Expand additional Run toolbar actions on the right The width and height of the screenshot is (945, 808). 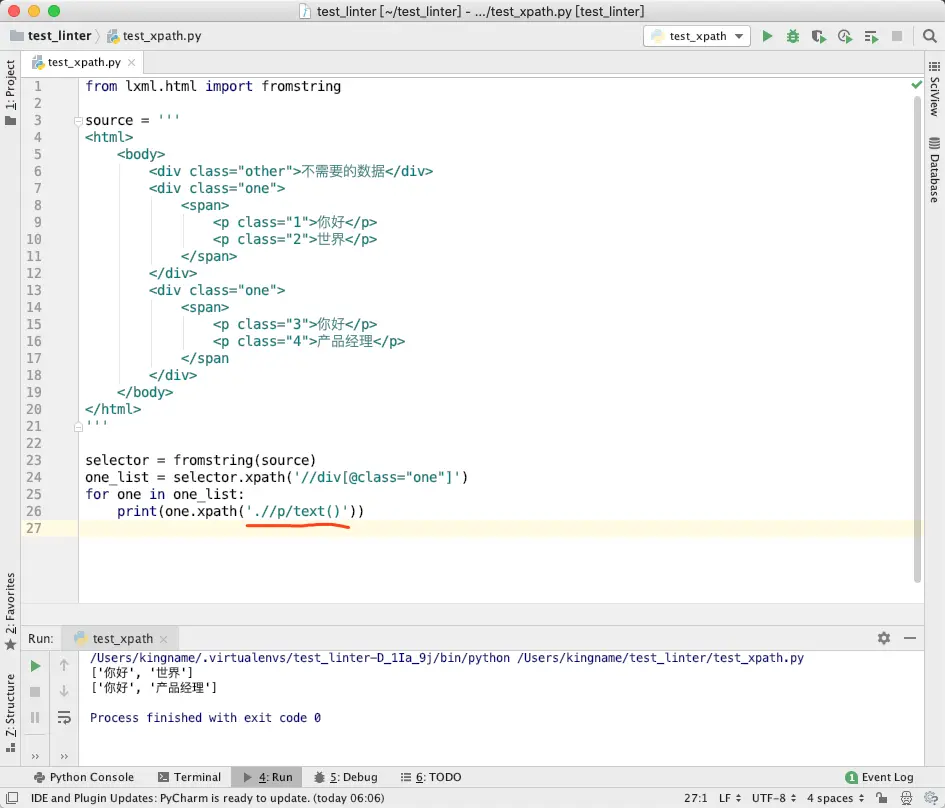(x=64, y=756)
